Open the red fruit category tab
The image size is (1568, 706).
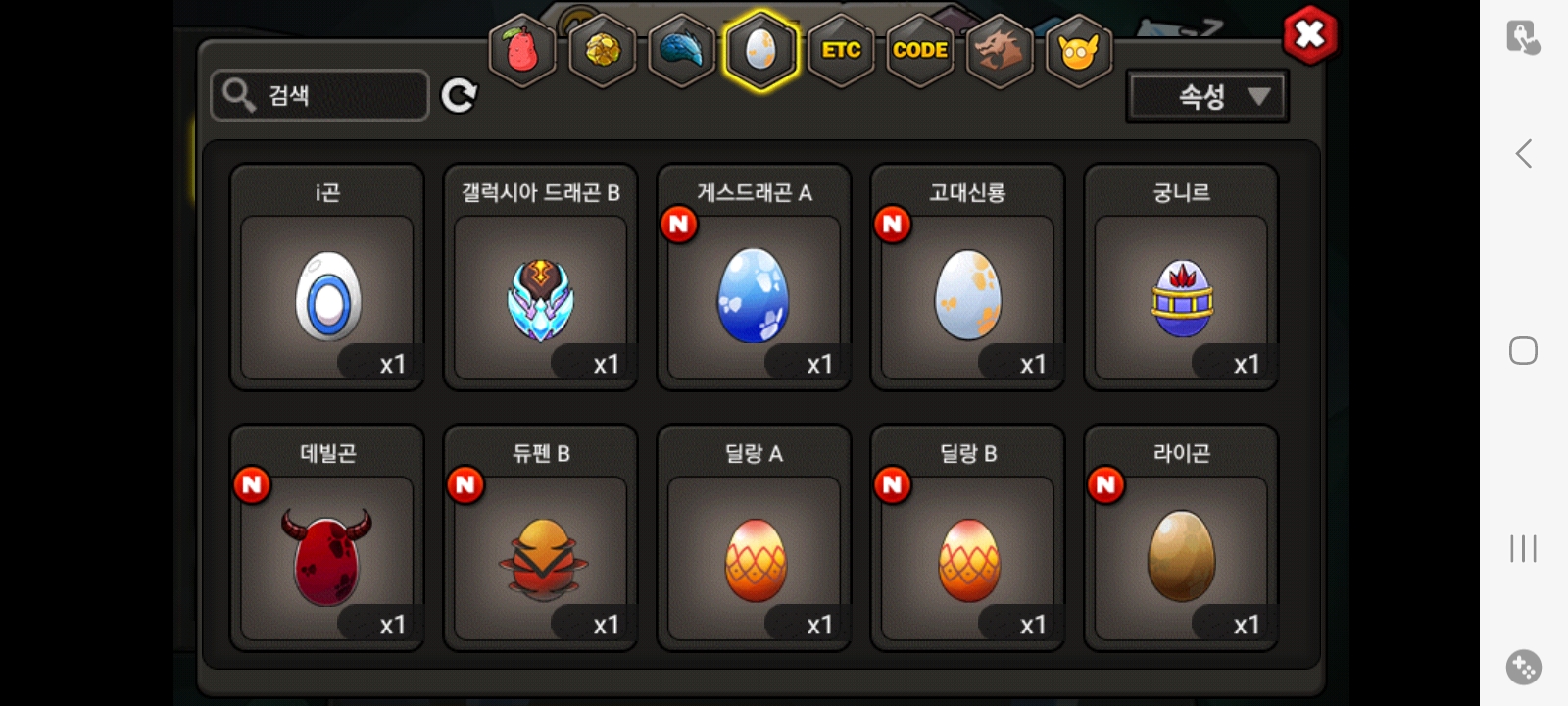(522, 51)
